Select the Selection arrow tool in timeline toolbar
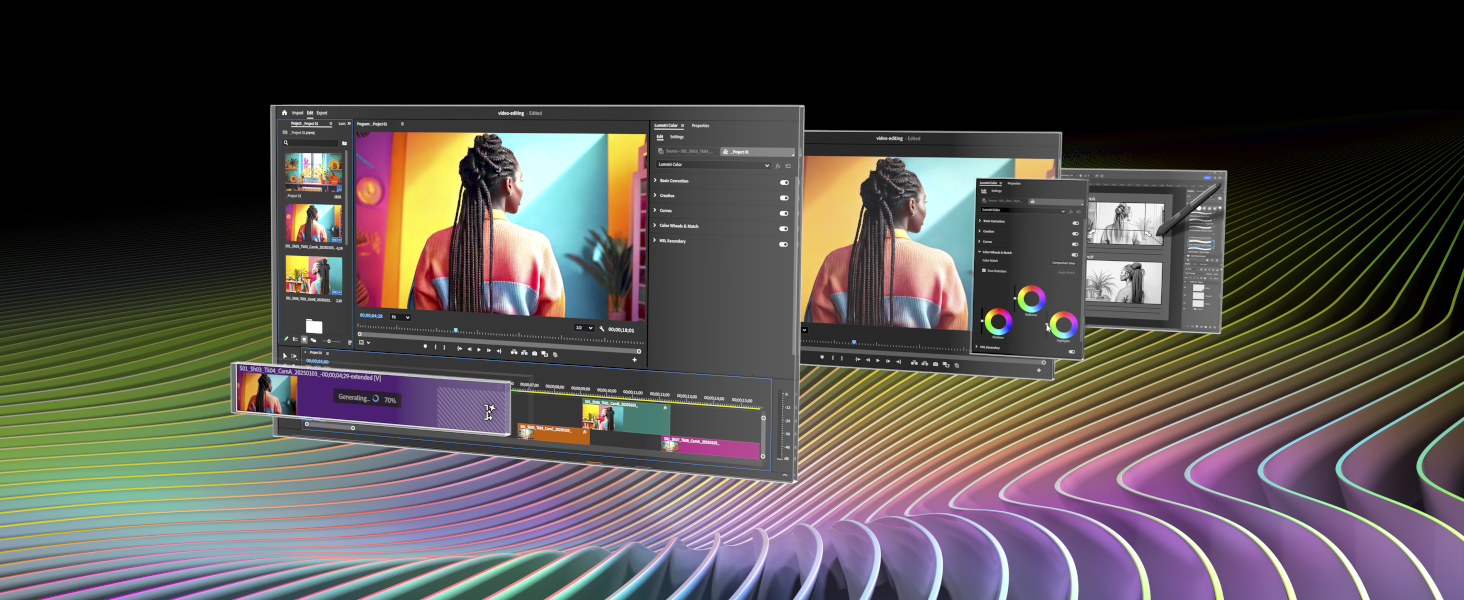The image size is (1464, 600). pyautogui.click(x=284, y=355)
